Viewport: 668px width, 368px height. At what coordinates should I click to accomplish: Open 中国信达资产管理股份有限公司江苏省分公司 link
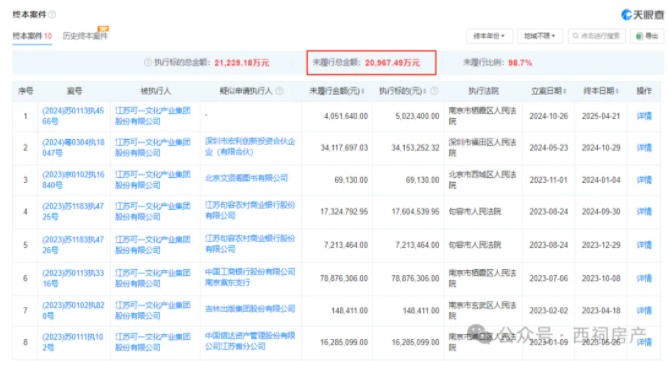(x=250, y=341)
